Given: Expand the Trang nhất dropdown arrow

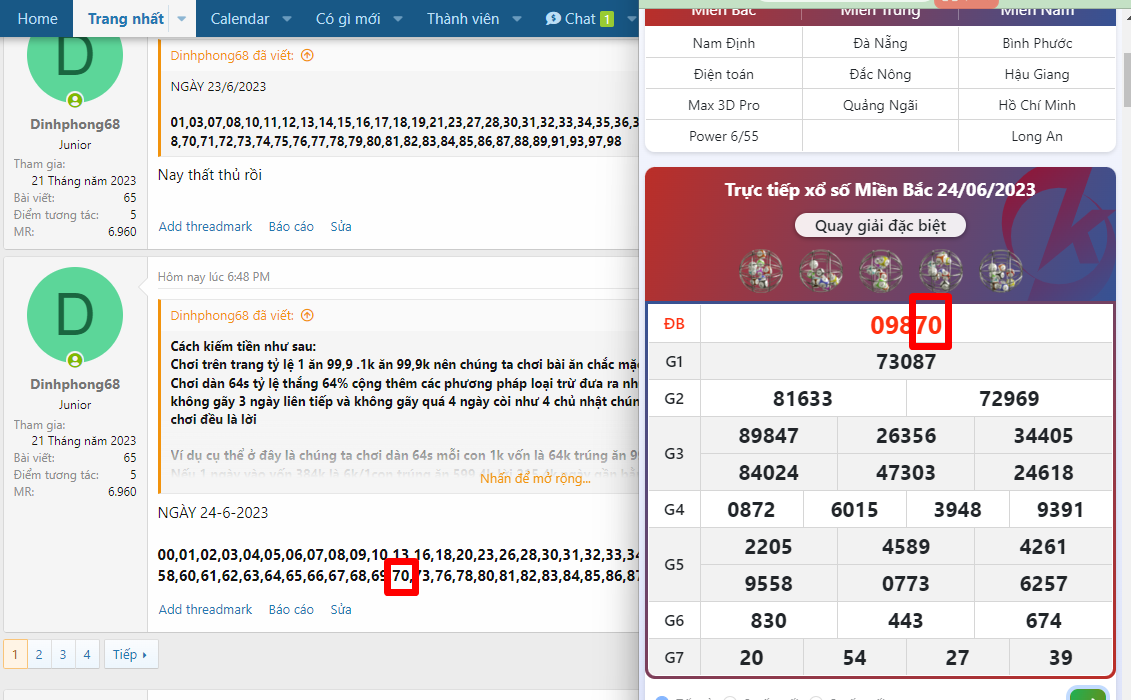Looking at the screenshot, I should tap(182, 19).
